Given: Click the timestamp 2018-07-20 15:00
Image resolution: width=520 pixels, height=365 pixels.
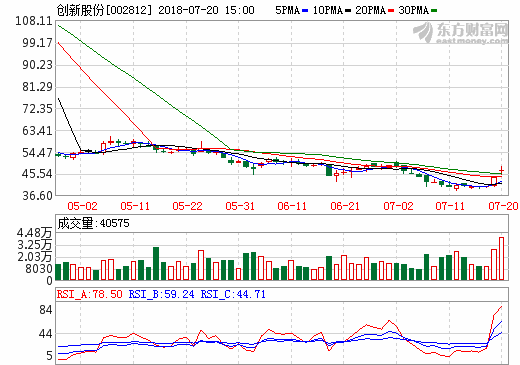Looking at the screenshot, I should pos(206,10).
